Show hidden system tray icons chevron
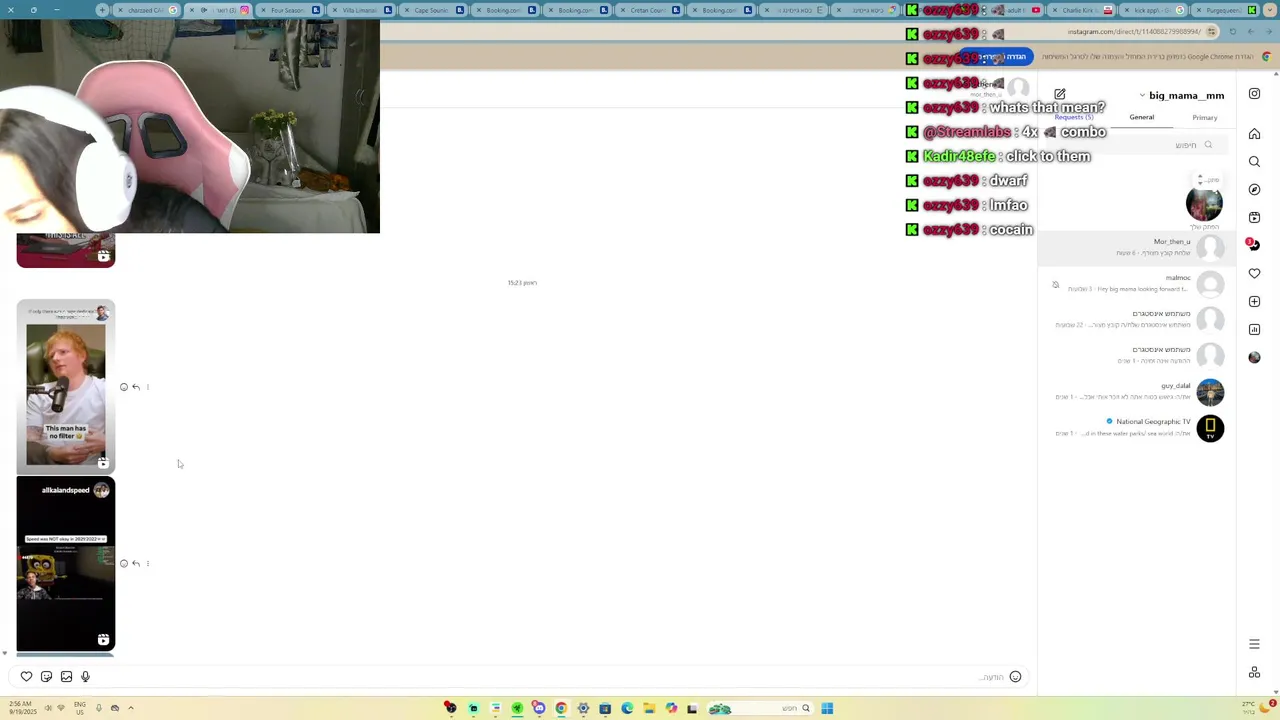The height and width of the screenshot is (720, 1280). click(130, 709)
